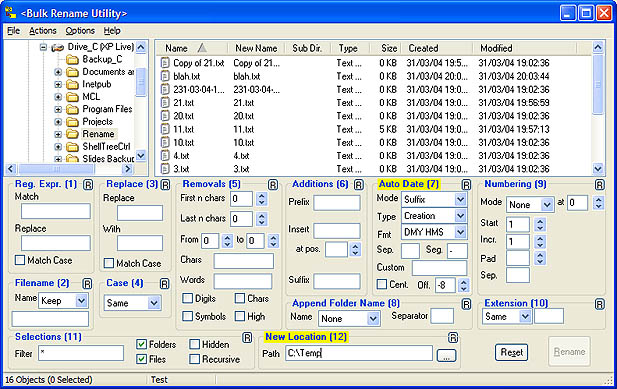Click the browse button next to Path
The width and height of the screenshot is (617, 389).
(x=446, y=355)
